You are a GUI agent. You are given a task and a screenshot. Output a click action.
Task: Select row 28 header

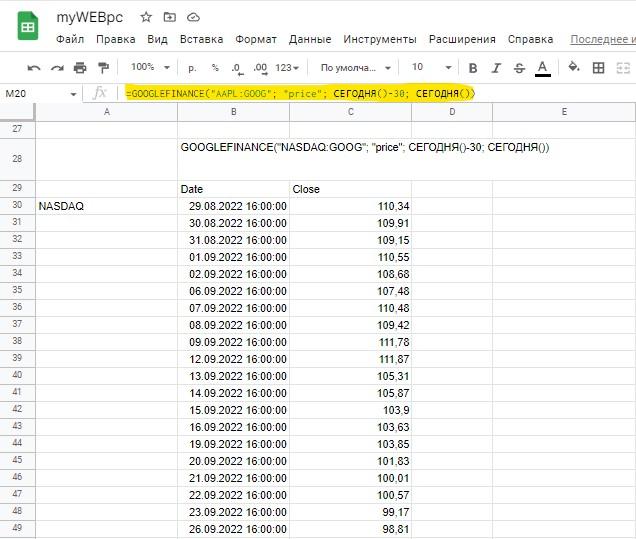click(17, 159)
